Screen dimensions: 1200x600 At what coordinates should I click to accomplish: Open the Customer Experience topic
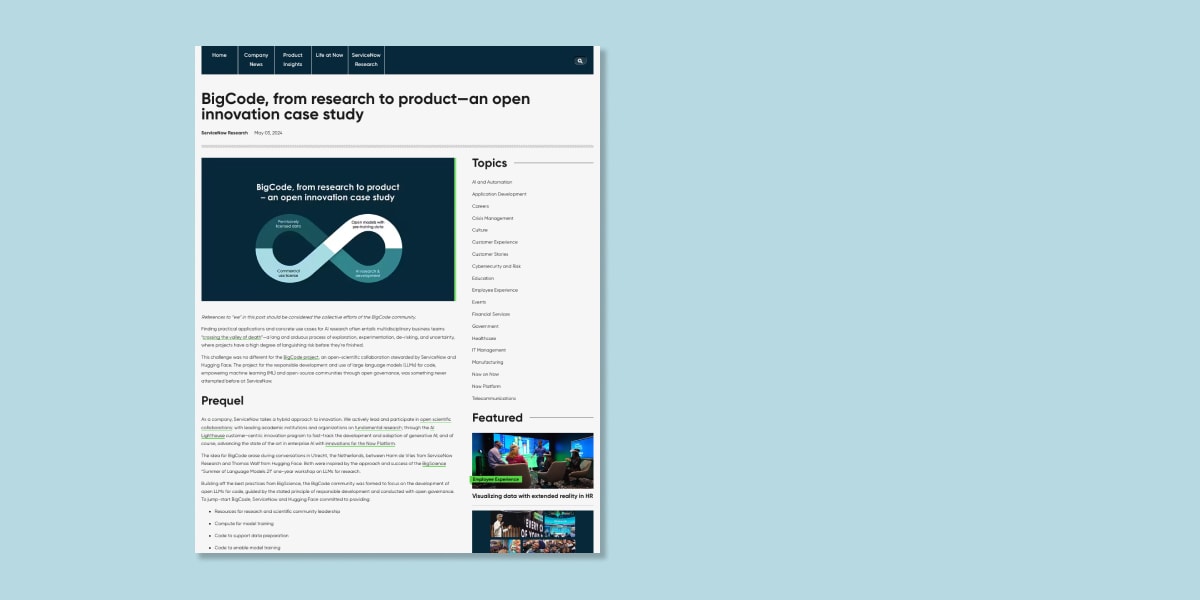click(x=495, y=242)
